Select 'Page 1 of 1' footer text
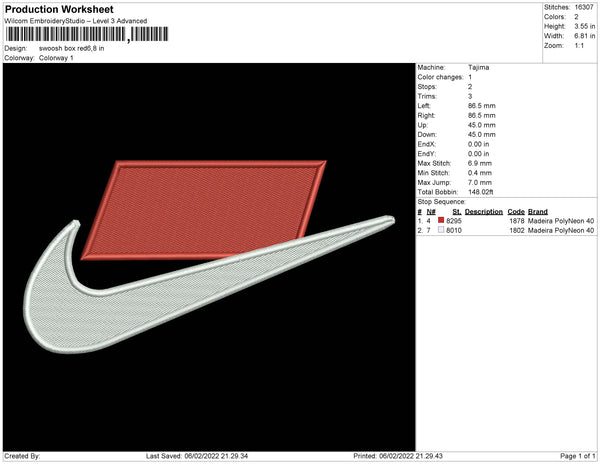This screenshot has width=600, height=464. (x=578, y=456)
